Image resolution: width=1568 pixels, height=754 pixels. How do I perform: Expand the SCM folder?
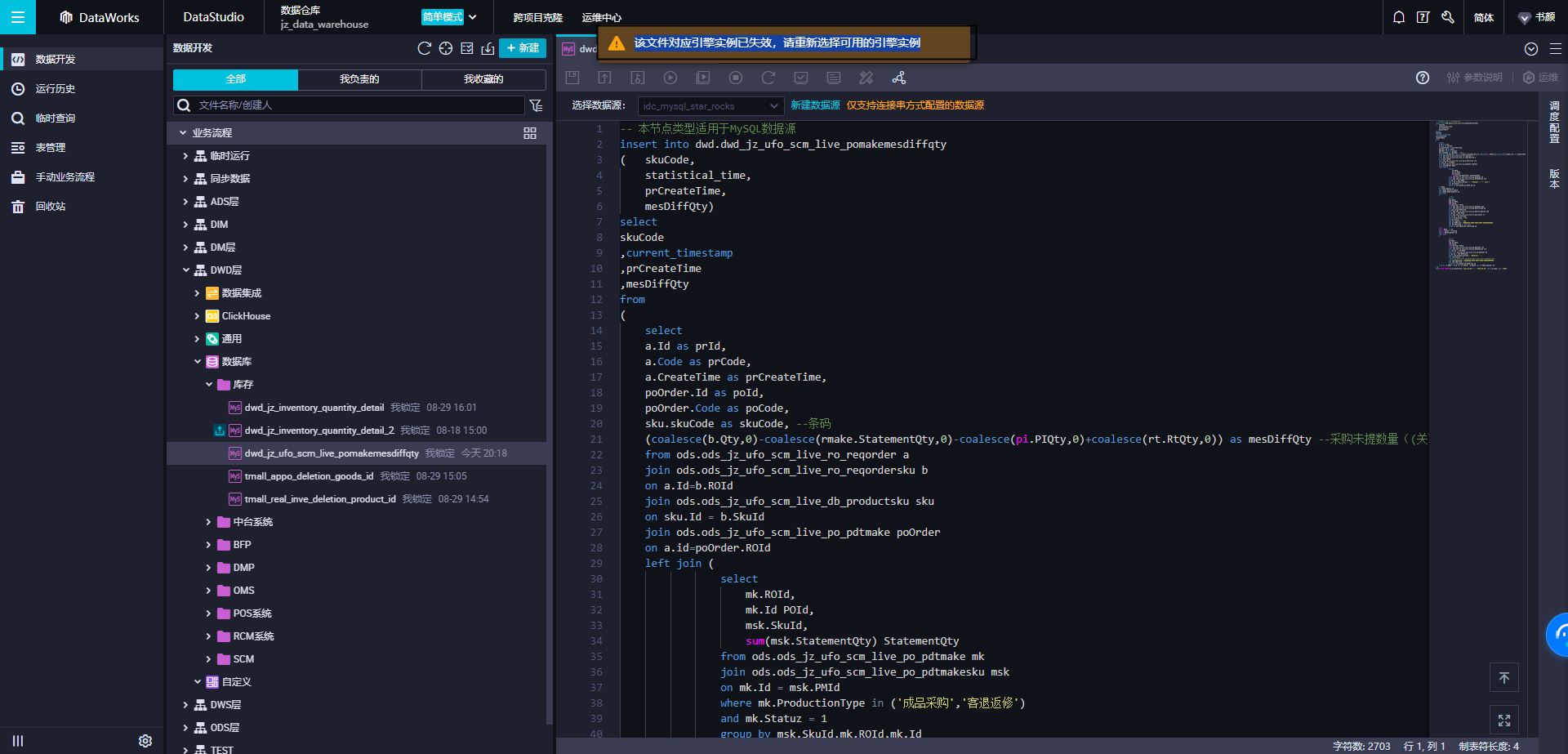[x=208, y=659]
